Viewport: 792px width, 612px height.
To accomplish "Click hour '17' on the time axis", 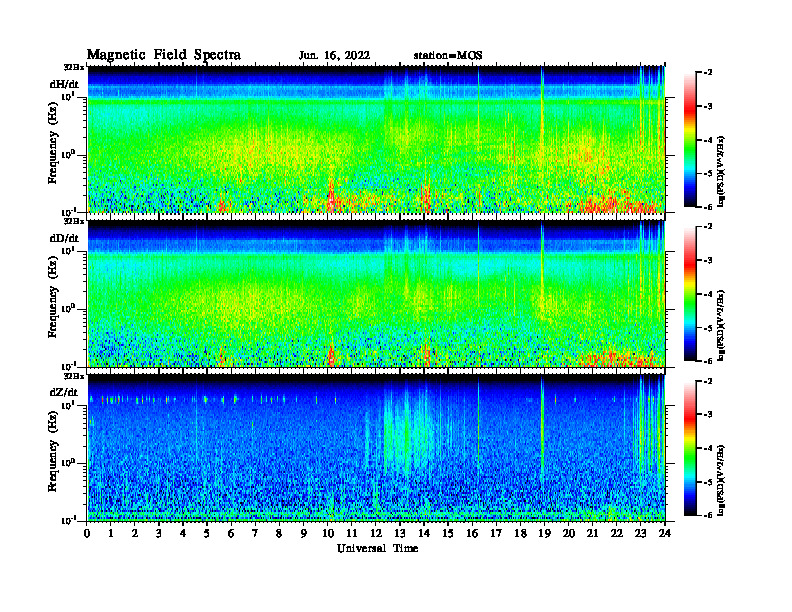I will [x=497, y=533].
